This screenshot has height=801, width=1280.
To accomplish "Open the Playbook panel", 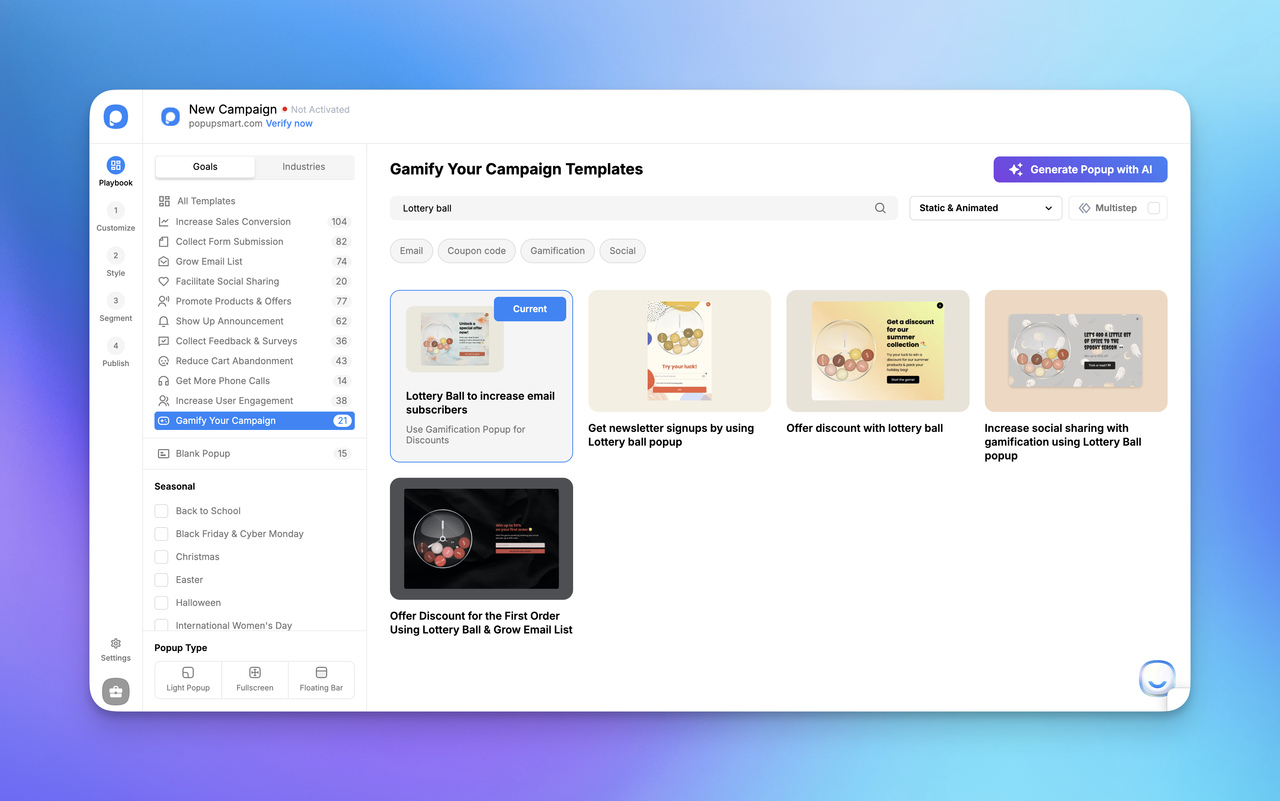I will tap(115, 168).
